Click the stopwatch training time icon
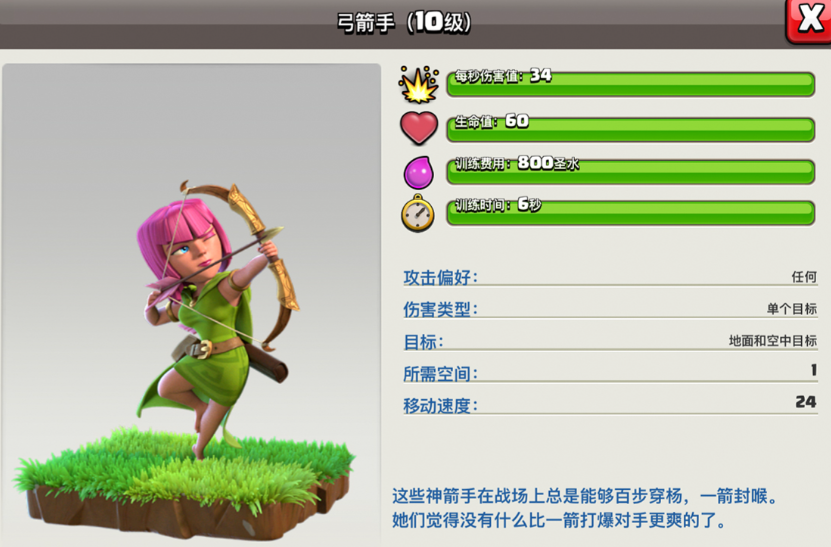Screen dimensions: 831x547 [x=418, y=213]
